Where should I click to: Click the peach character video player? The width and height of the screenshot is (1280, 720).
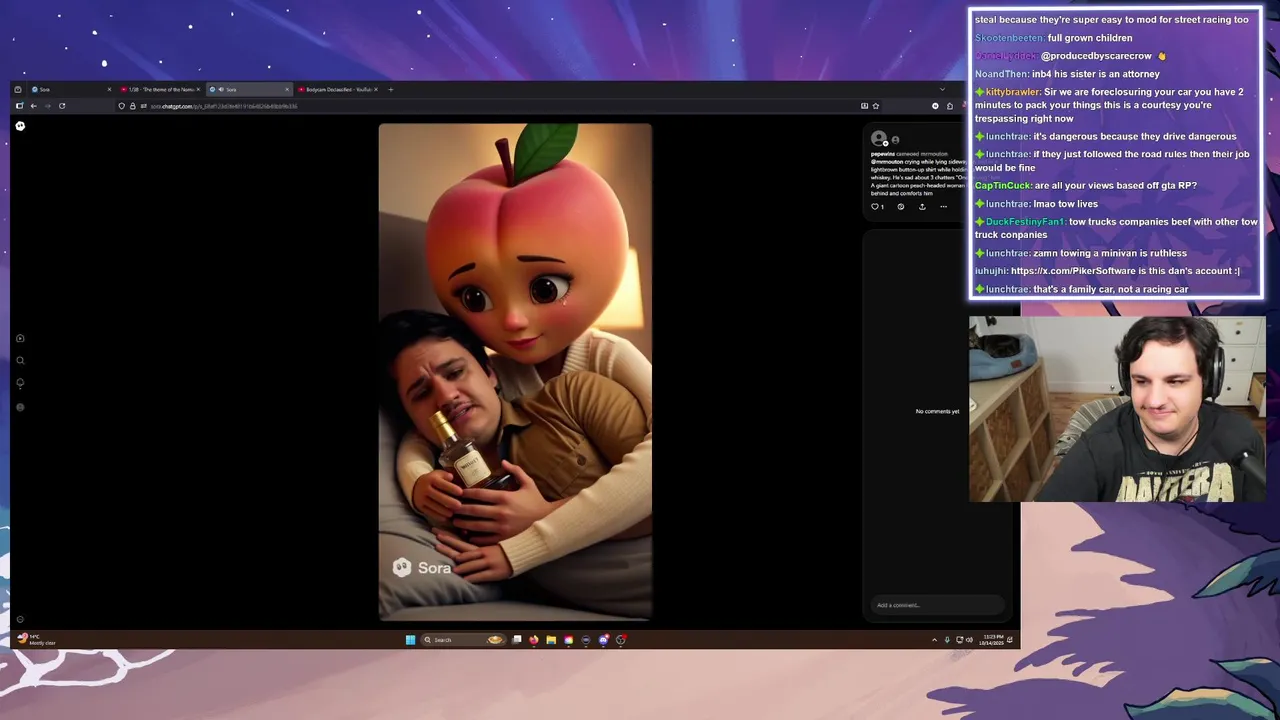[515, 372]
